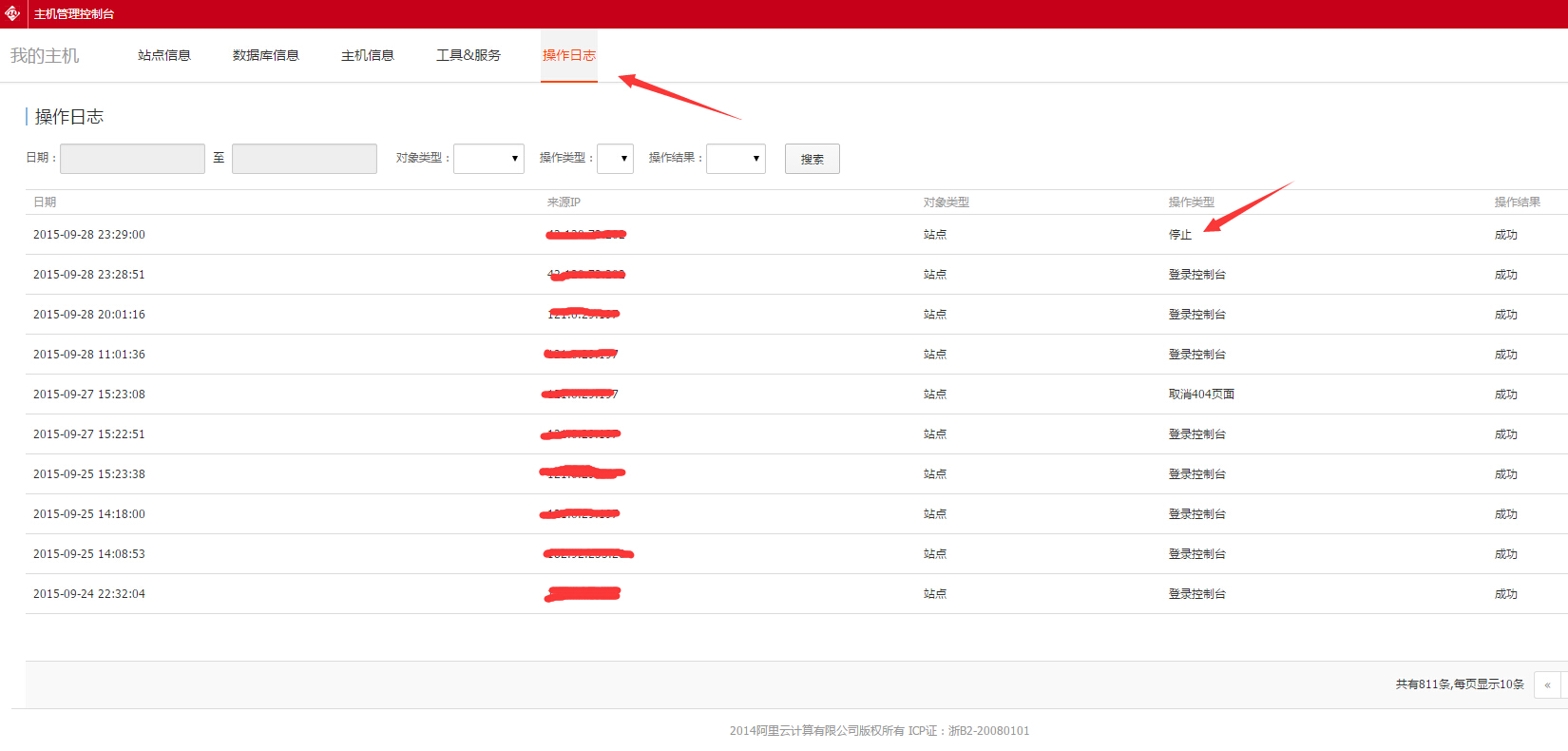
Task: Focus the end date input field
Action: (304, 159)
